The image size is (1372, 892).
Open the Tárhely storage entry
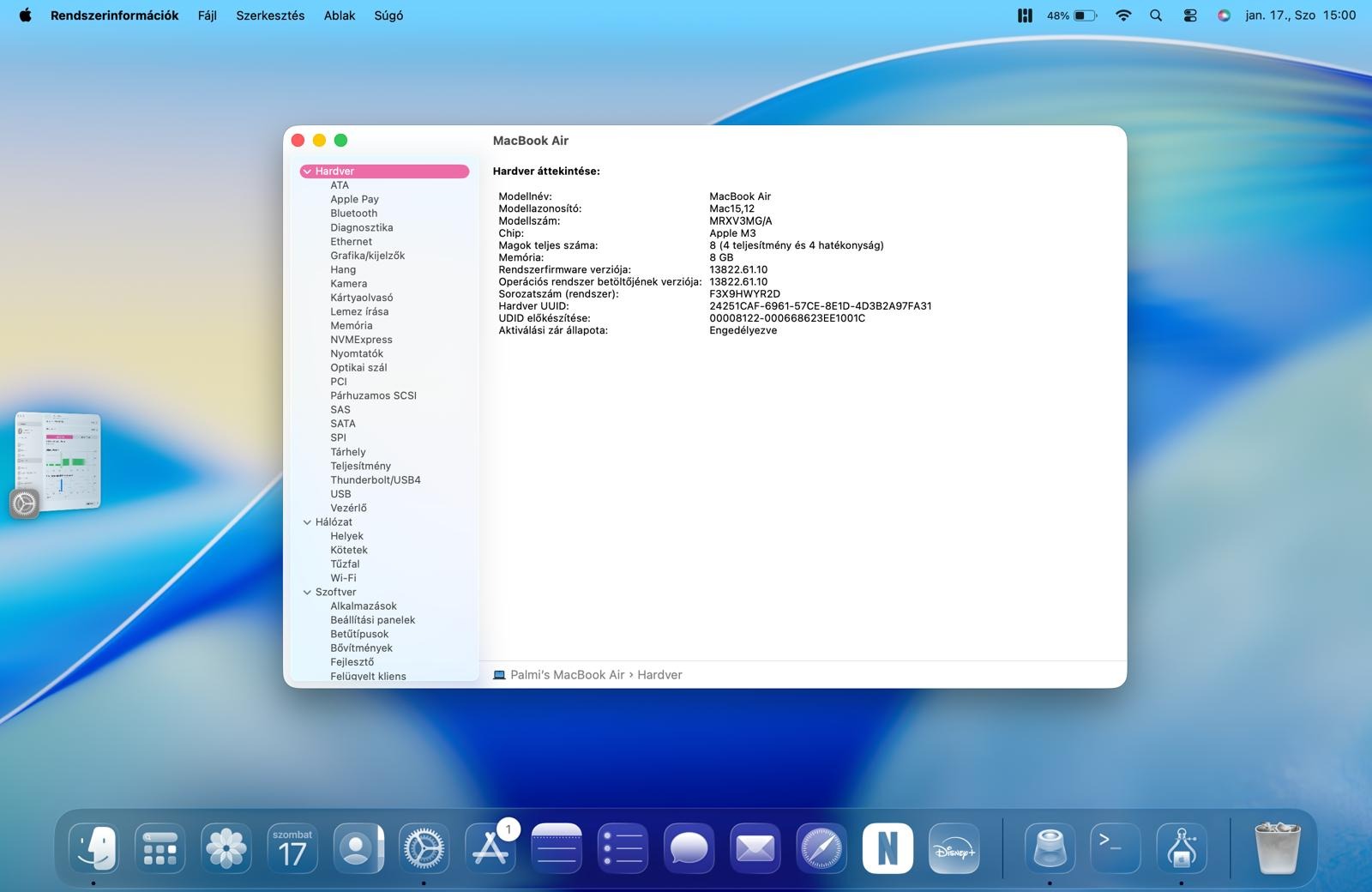(x=347, y=452)
